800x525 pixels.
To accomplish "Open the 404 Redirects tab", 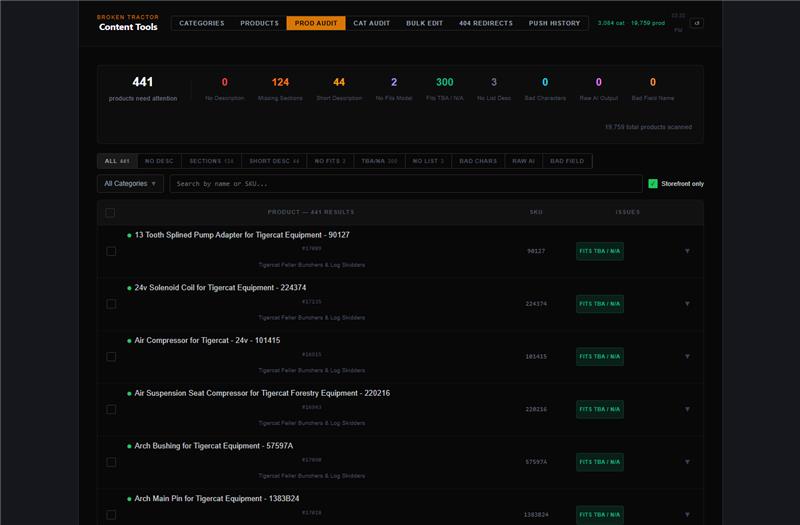I will [486, 23].
